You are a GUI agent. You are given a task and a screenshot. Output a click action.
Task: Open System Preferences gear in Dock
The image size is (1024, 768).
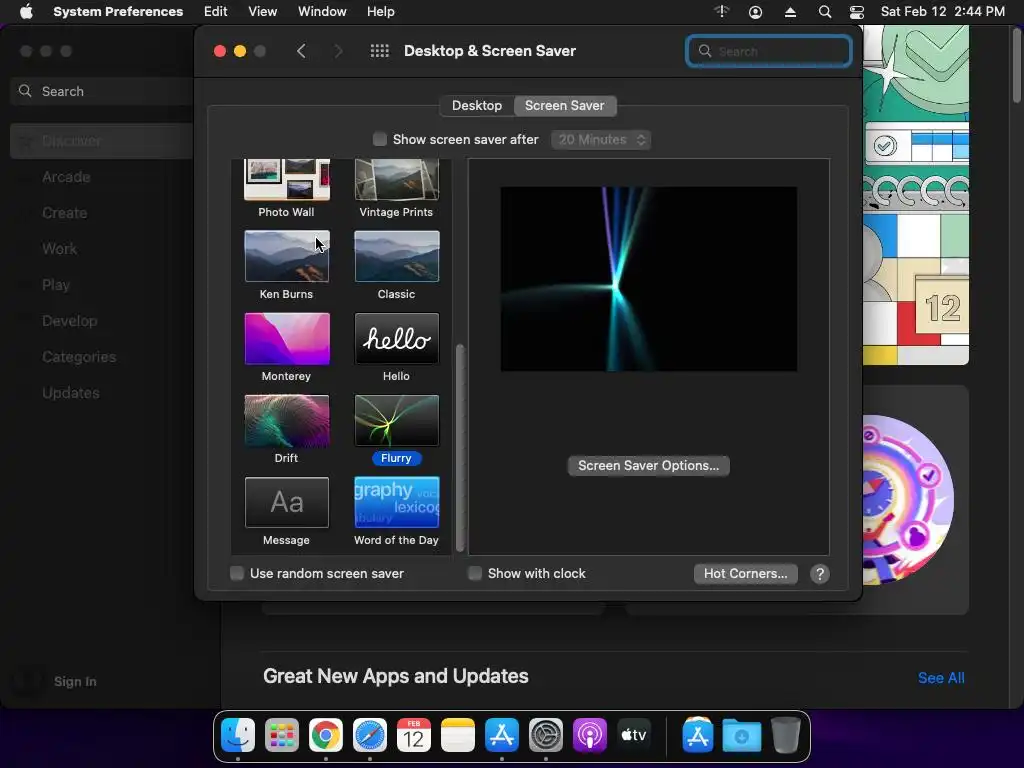(x=546, y=735)
